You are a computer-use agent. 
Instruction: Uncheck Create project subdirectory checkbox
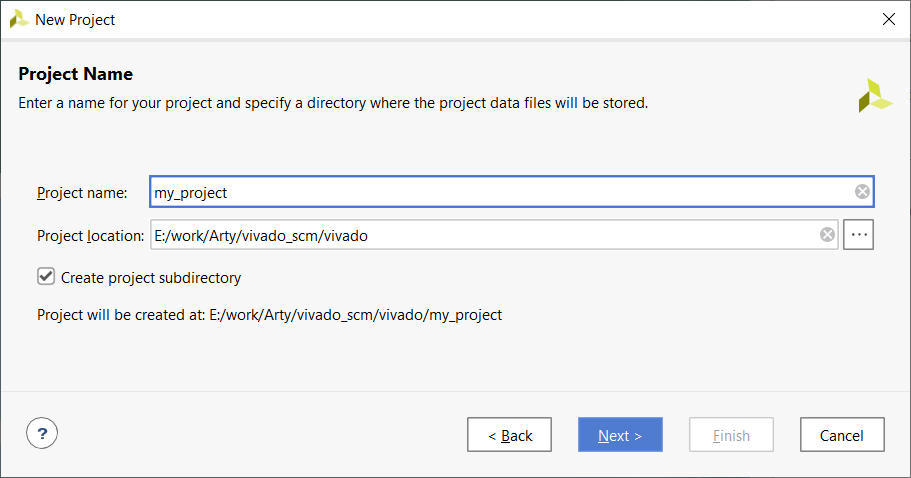tap(46, 276)
